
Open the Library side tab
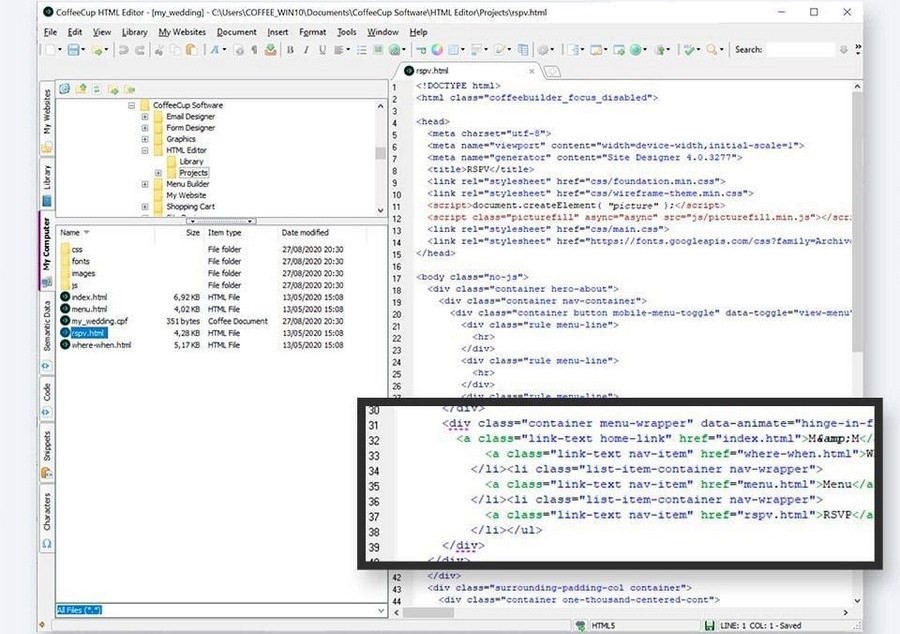point(47,184)
